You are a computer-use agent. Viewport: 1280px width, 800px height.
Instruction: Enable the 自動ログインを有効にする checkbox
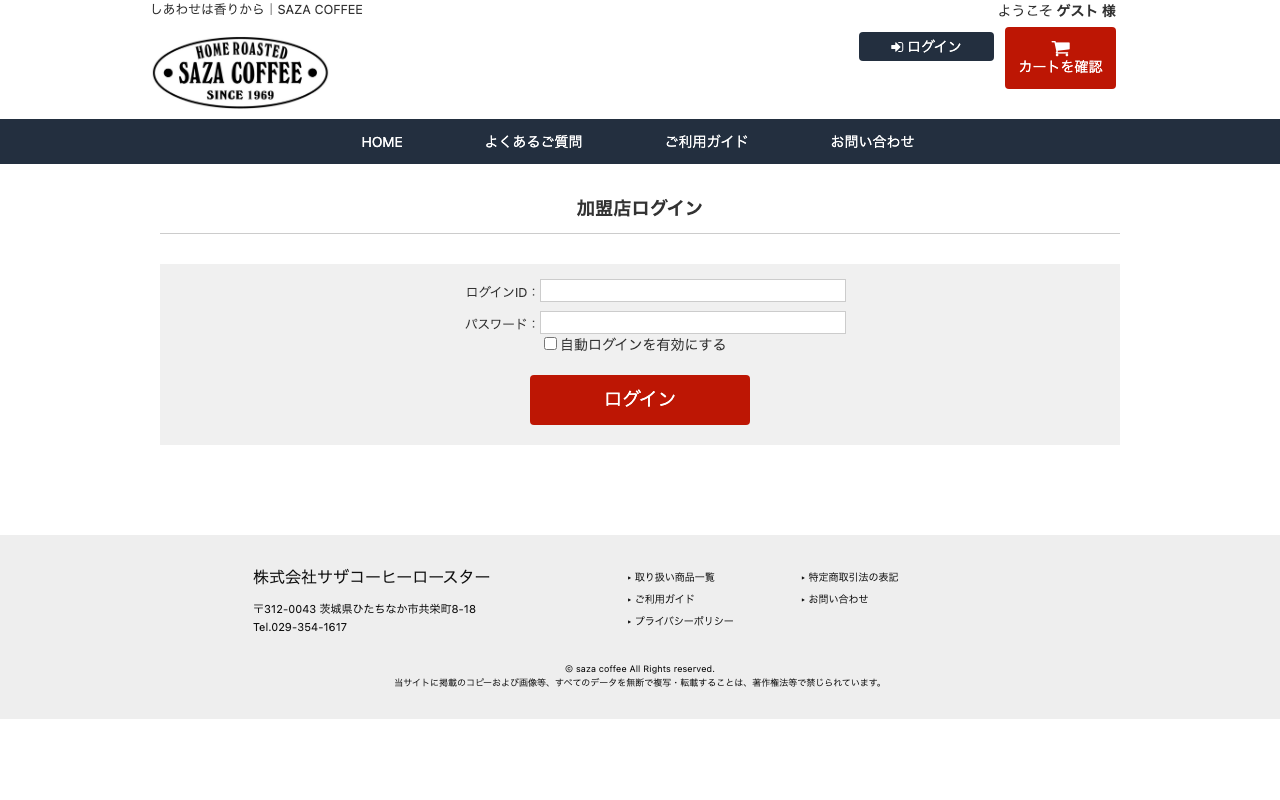[550, 343]
